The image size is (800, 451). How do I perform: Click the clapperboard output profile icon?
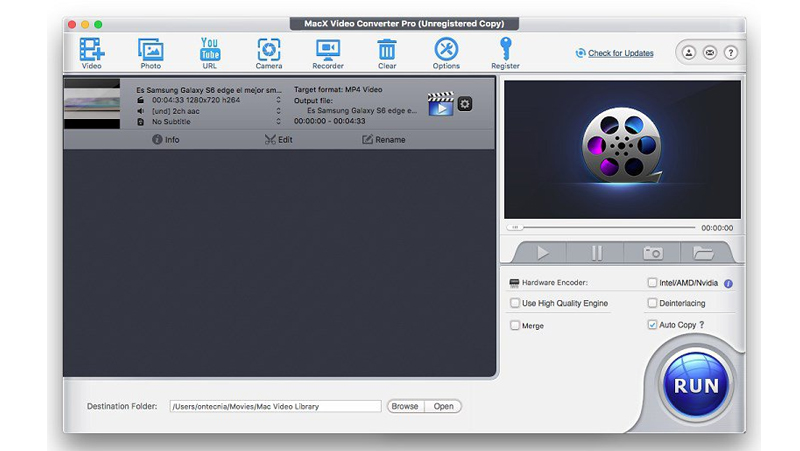tap(440, 104)
